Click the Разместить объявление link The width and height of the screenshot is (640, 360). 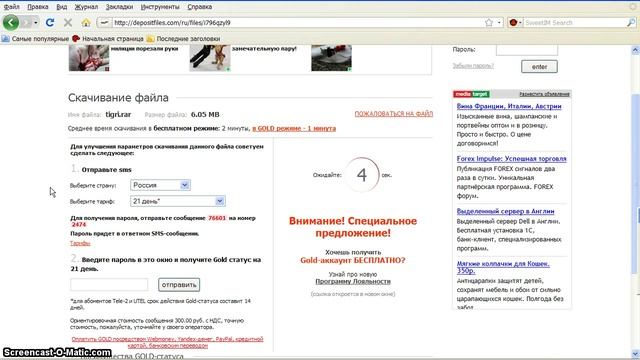point(544,94)
